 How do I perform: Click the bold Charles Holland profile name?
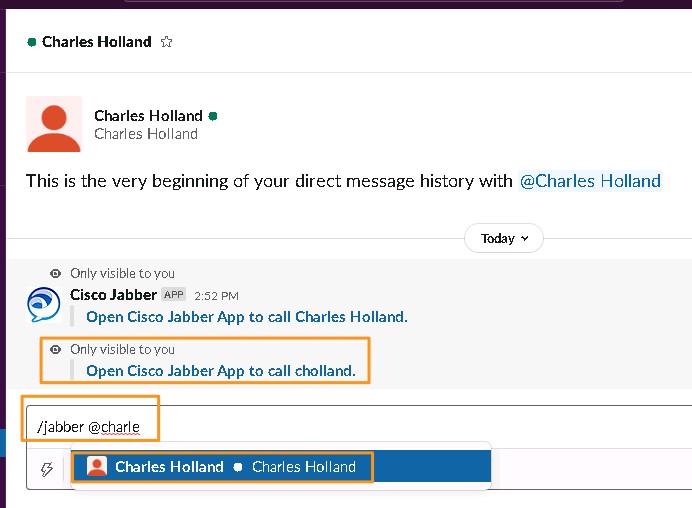click(148, 116)
